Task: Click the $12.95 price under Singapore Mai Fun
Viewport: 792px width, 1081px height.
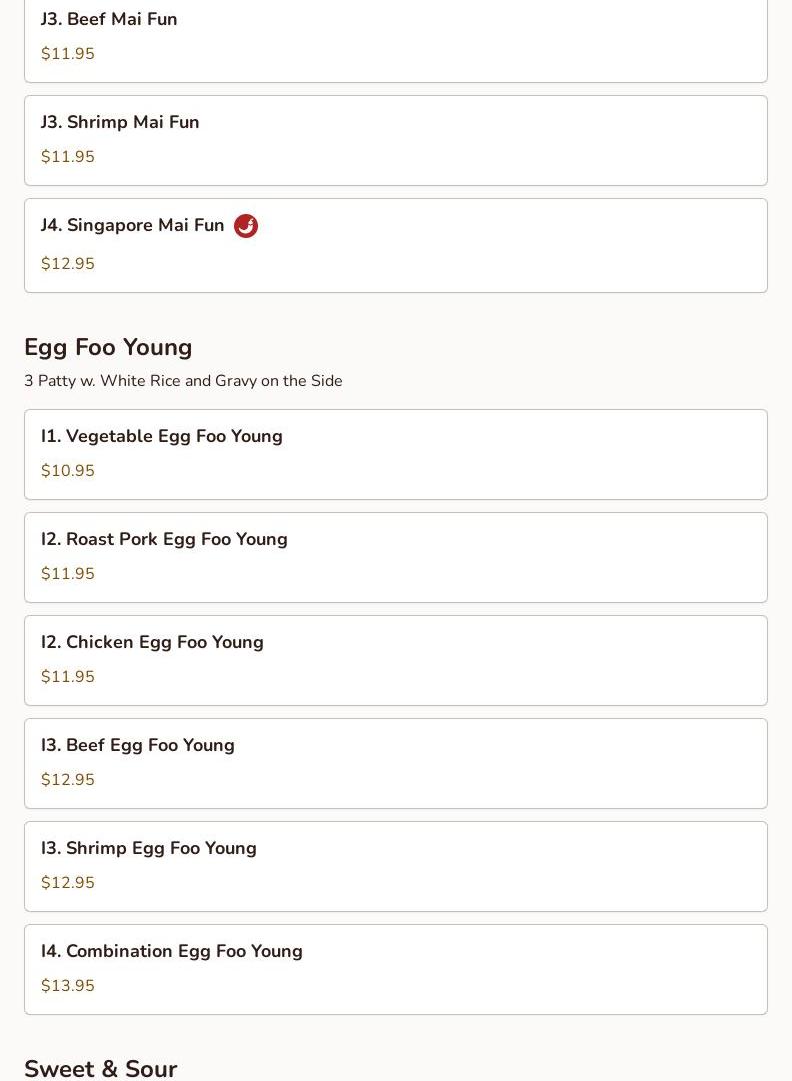Action: 68,264
